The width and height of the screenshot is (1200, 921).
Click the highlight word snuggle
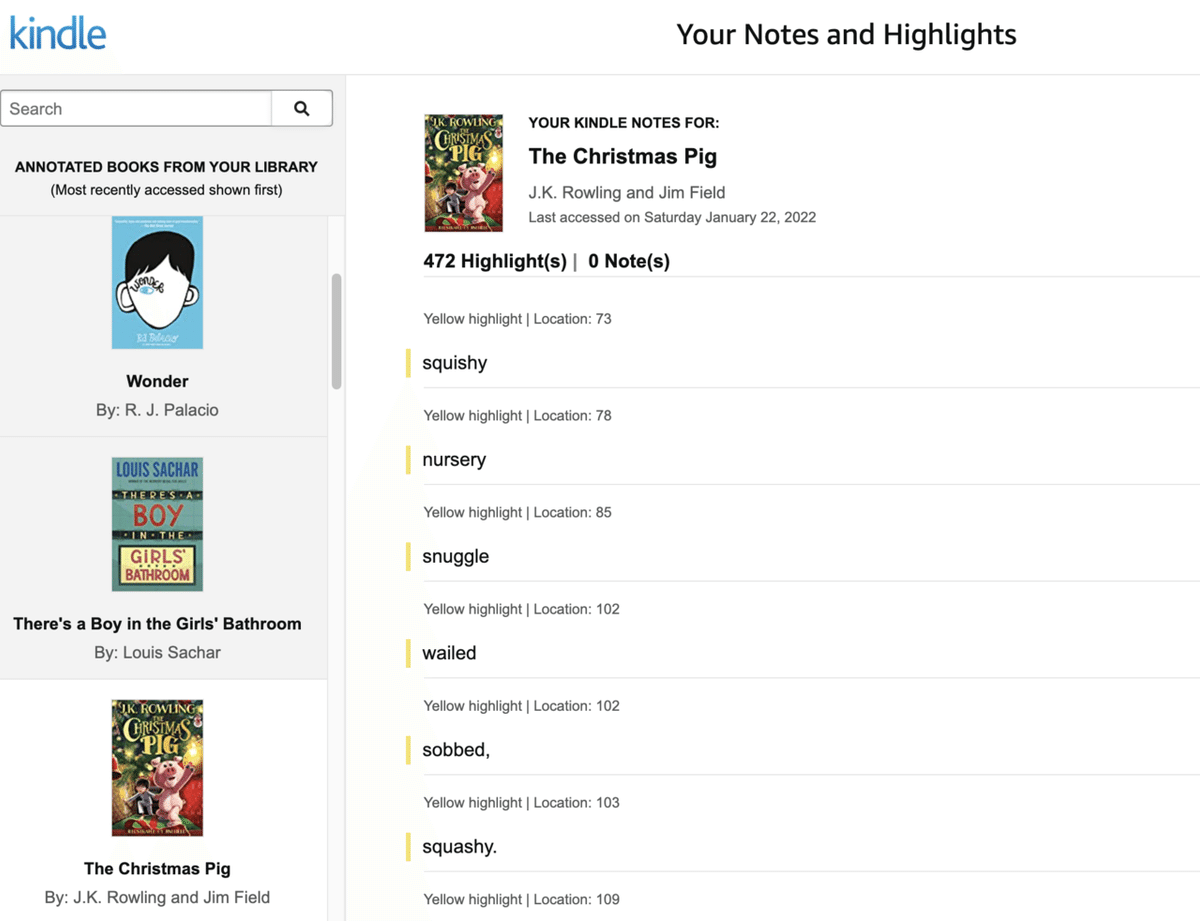456,557
